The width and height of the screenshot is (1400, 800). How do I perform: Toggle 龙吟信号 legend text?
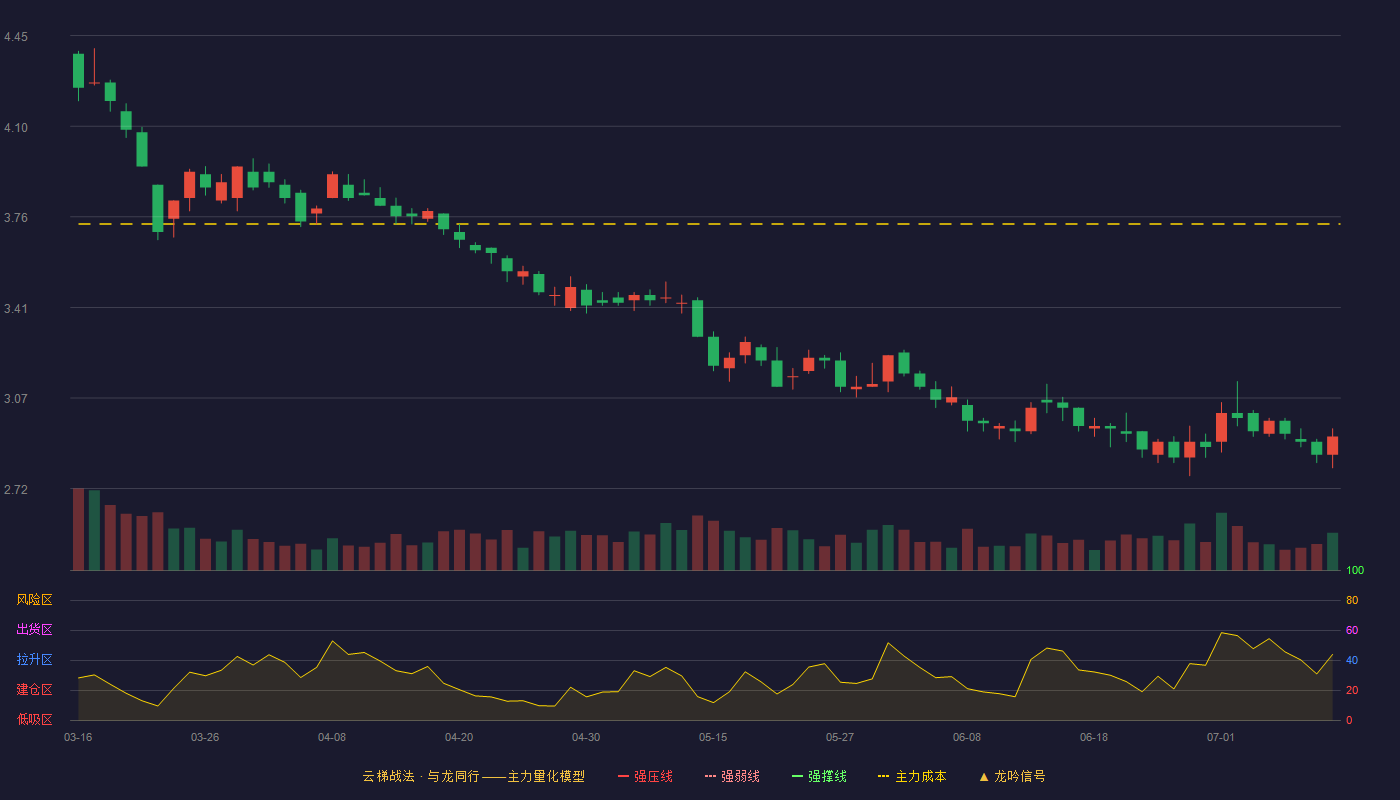click(1020, 776)
